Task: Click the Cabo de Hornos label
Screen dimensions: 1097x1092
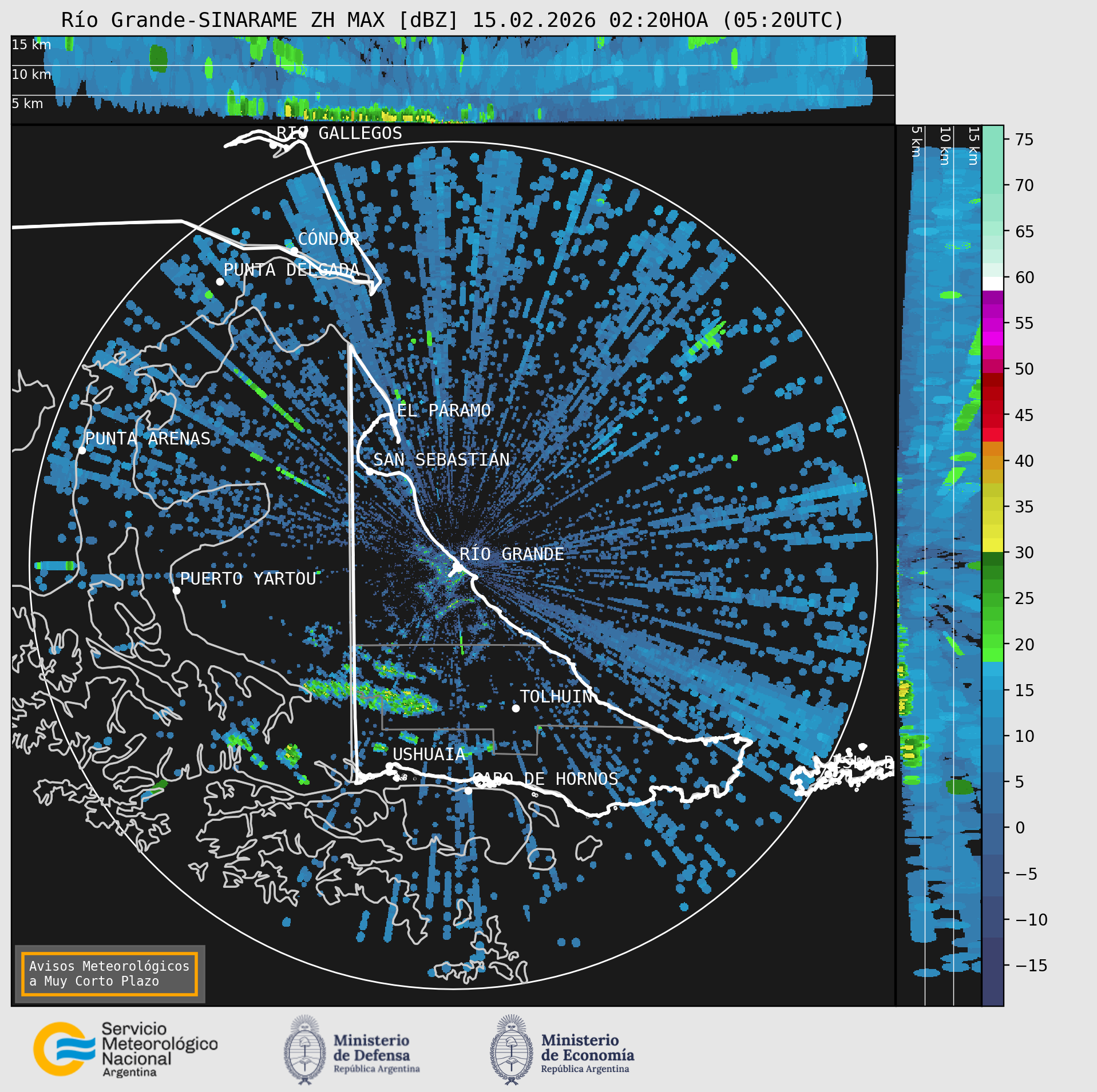Action: 545,779
